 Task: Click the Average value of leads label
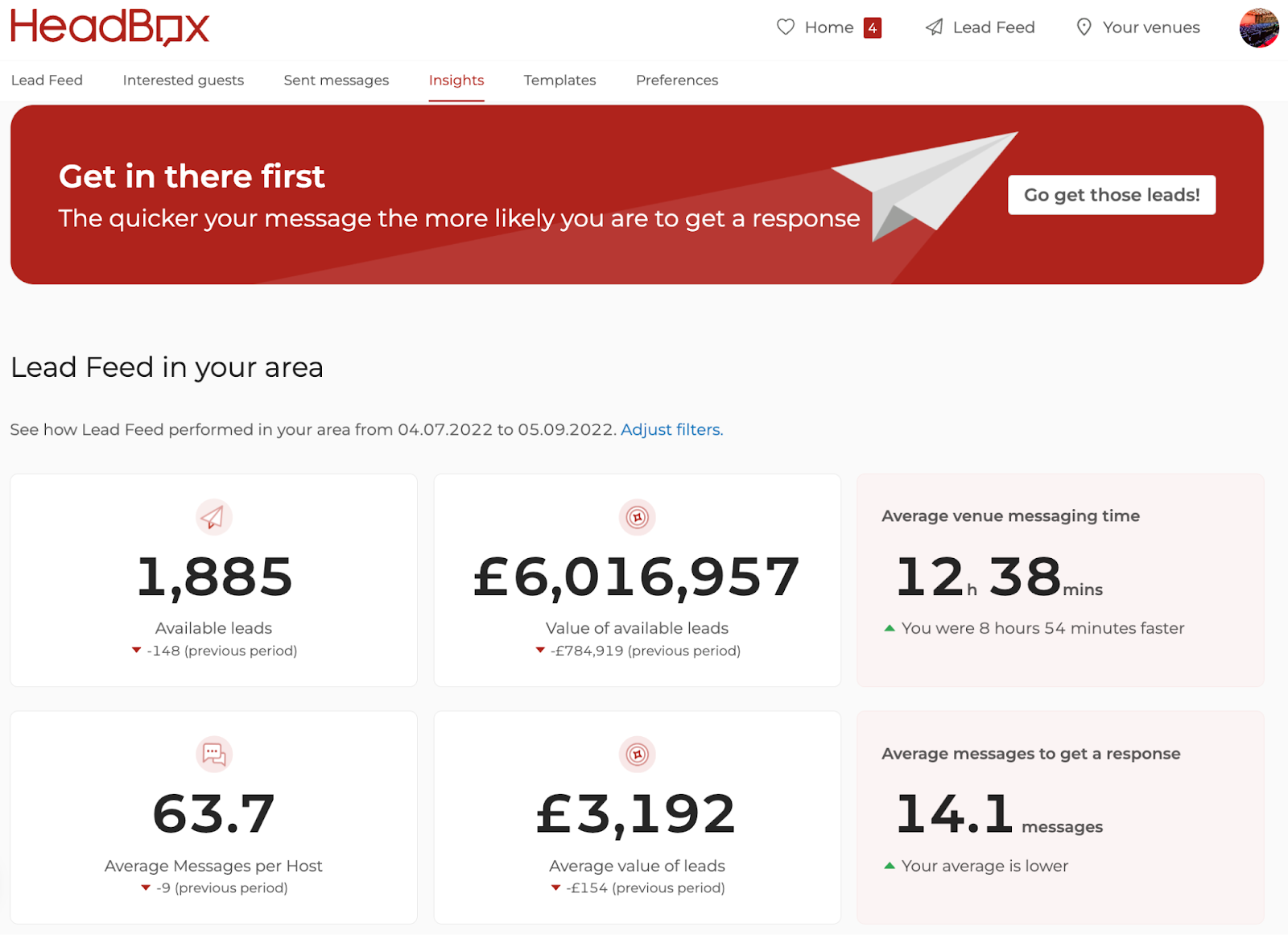[x=637, y=866]
